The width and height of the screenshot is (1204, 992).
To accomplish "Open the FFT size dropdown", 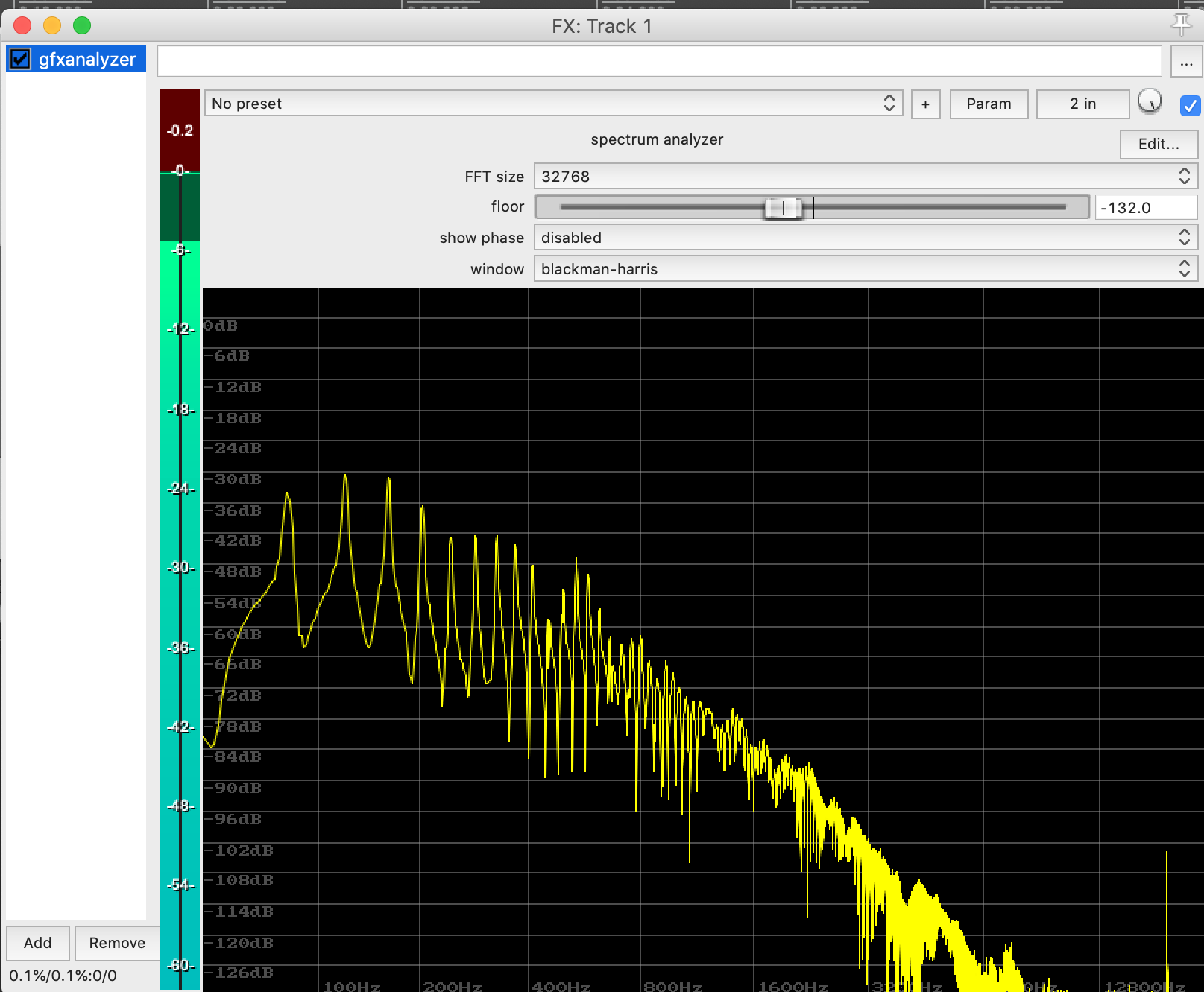I will [x=866, y=177].
